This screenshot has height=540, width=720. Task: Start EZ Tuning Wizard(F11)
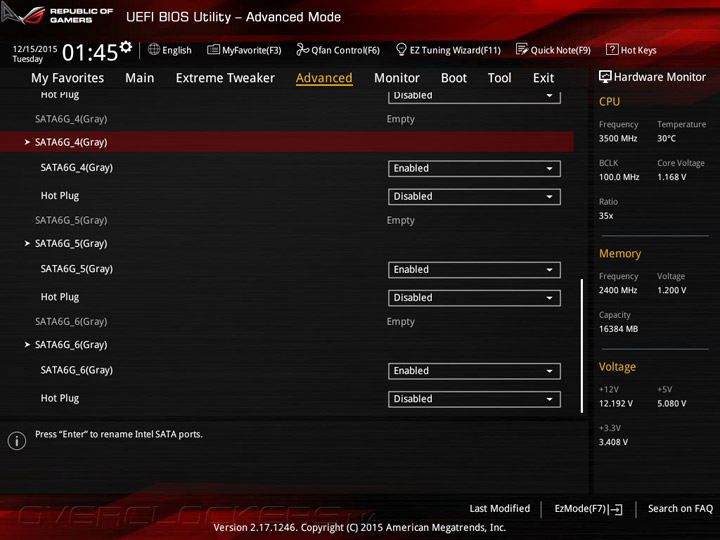(x=448, y=50)
